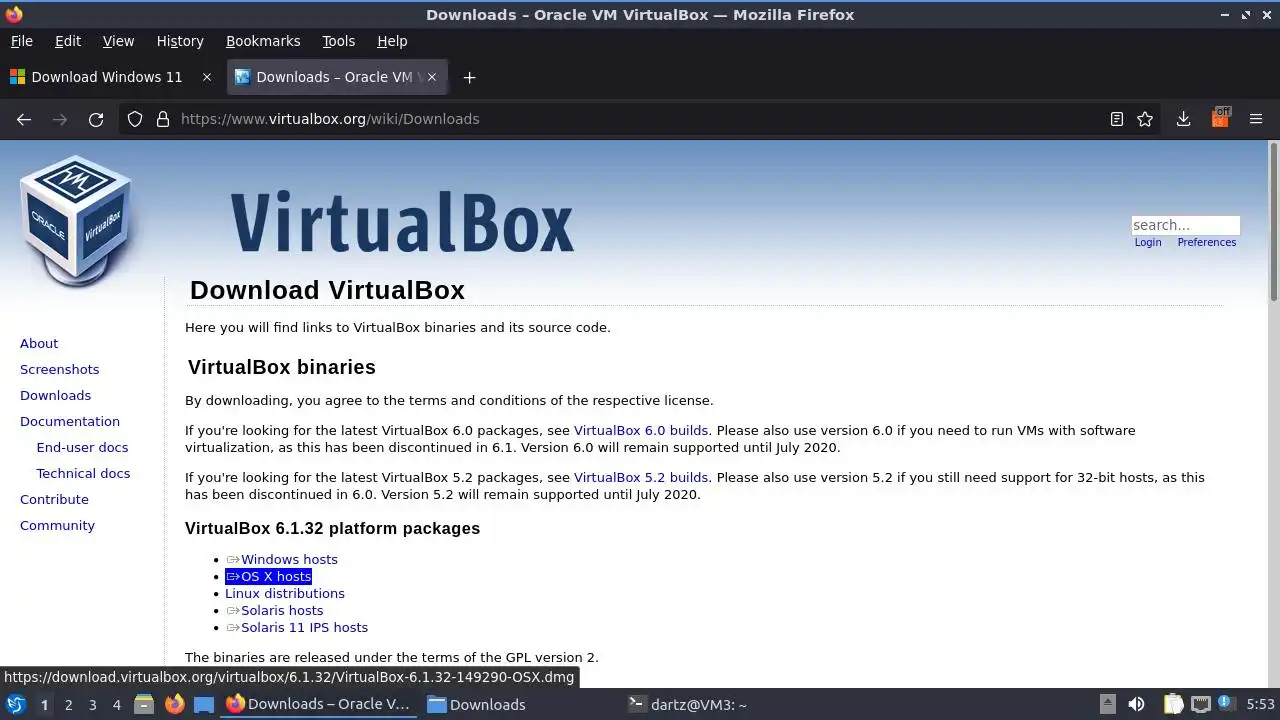Image resolution: width=1280 pixels, height=720 pixels.
Task: Click the VirtualBox cube logo
Action: click(x=76, y=221)
